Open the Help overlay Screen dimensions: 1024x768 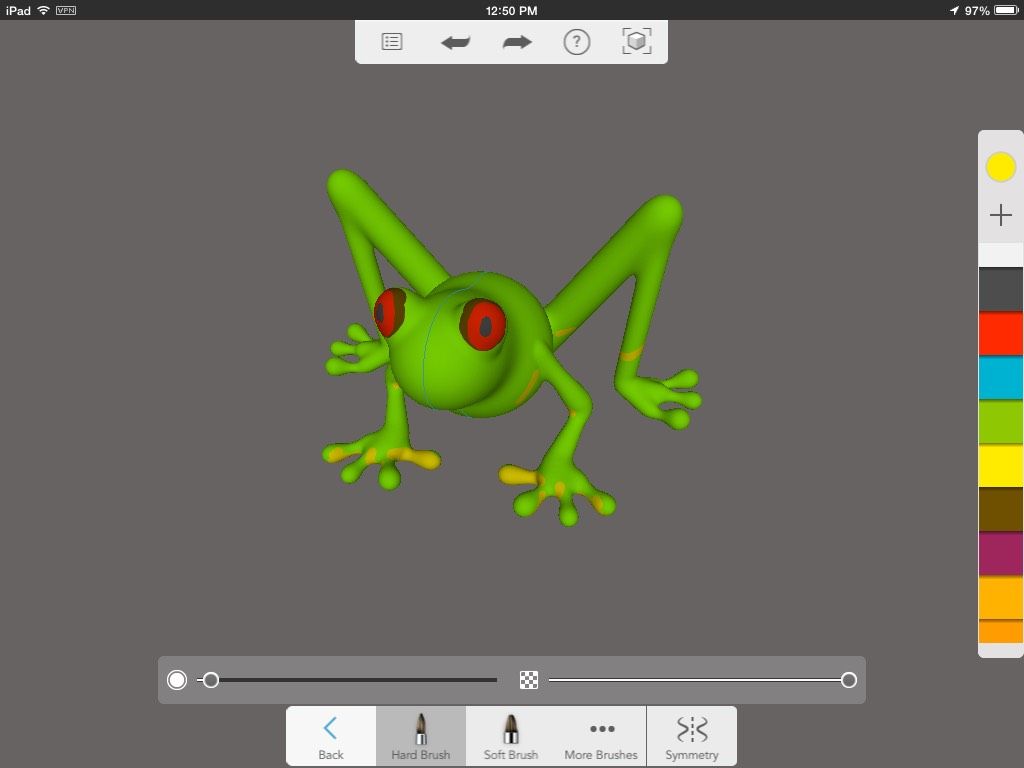pyautogui.click(x=576, y=42)
